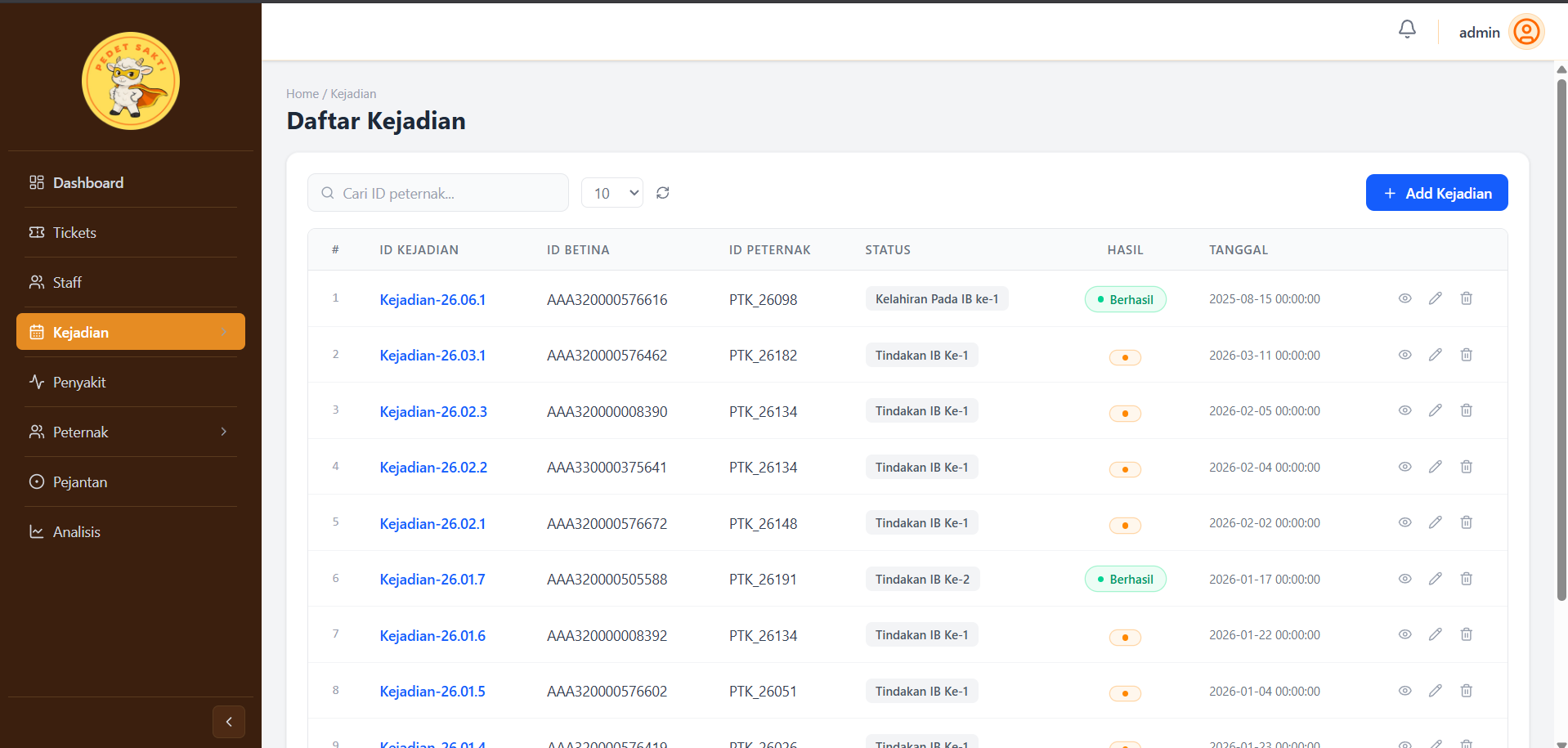Image resolution: width=1568 pixels, height=748 pixels.
Task: Edit the Kejadian-26.02.1 row
Action: pyautogui.click(x=1436, y=522)
